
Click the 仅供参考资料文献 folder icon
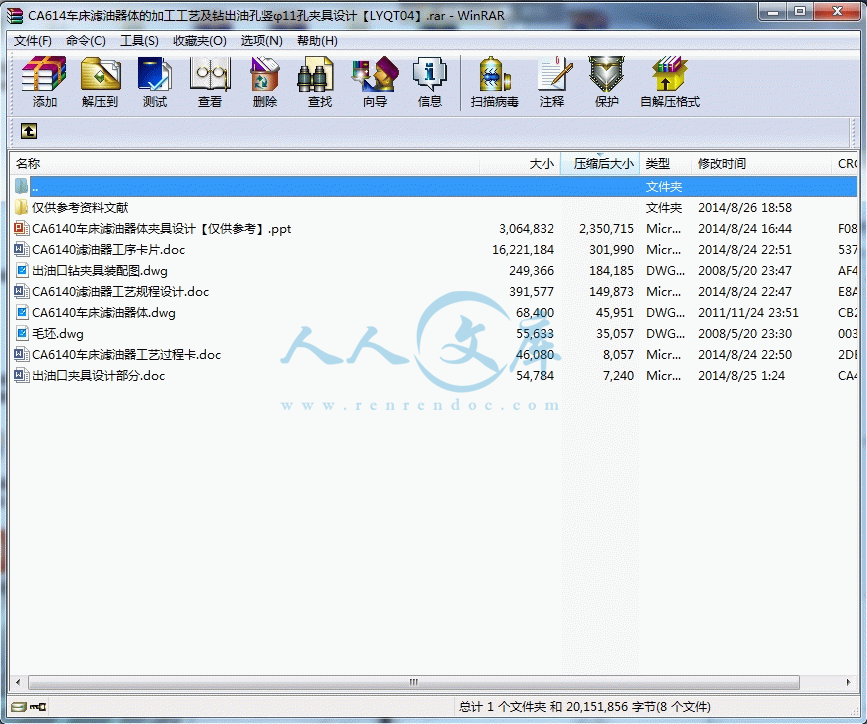tap(21, 207)
